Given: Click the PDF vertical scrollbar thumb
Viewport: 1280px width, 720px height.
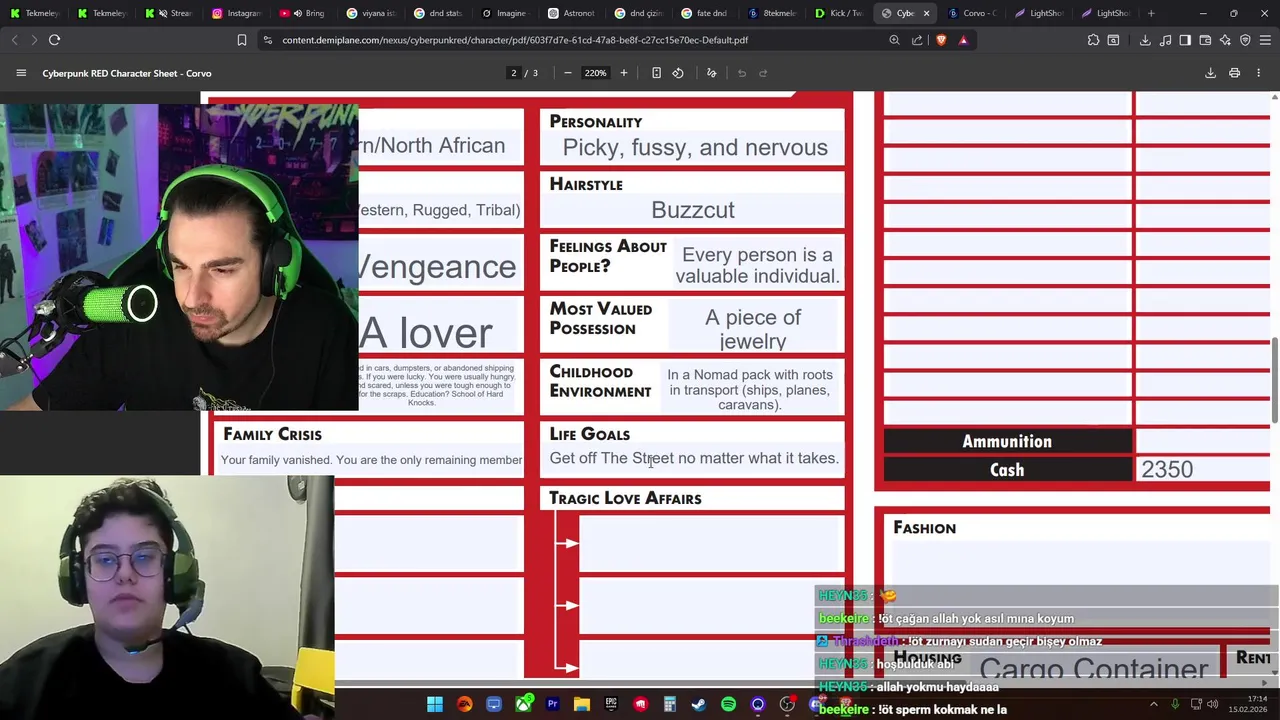Looking at the screenshot, I should [x=1275, y=380].
